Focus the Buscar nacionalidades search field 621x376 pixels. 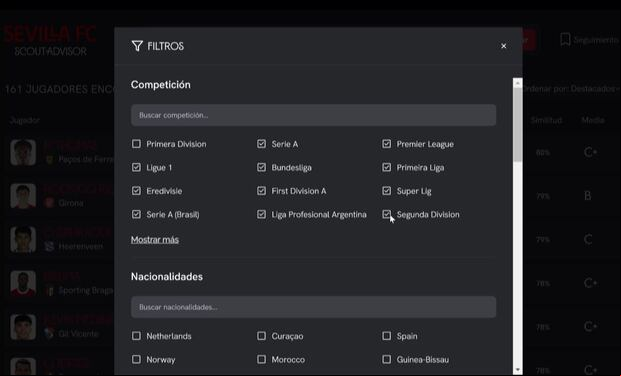[x=313, y=307]
